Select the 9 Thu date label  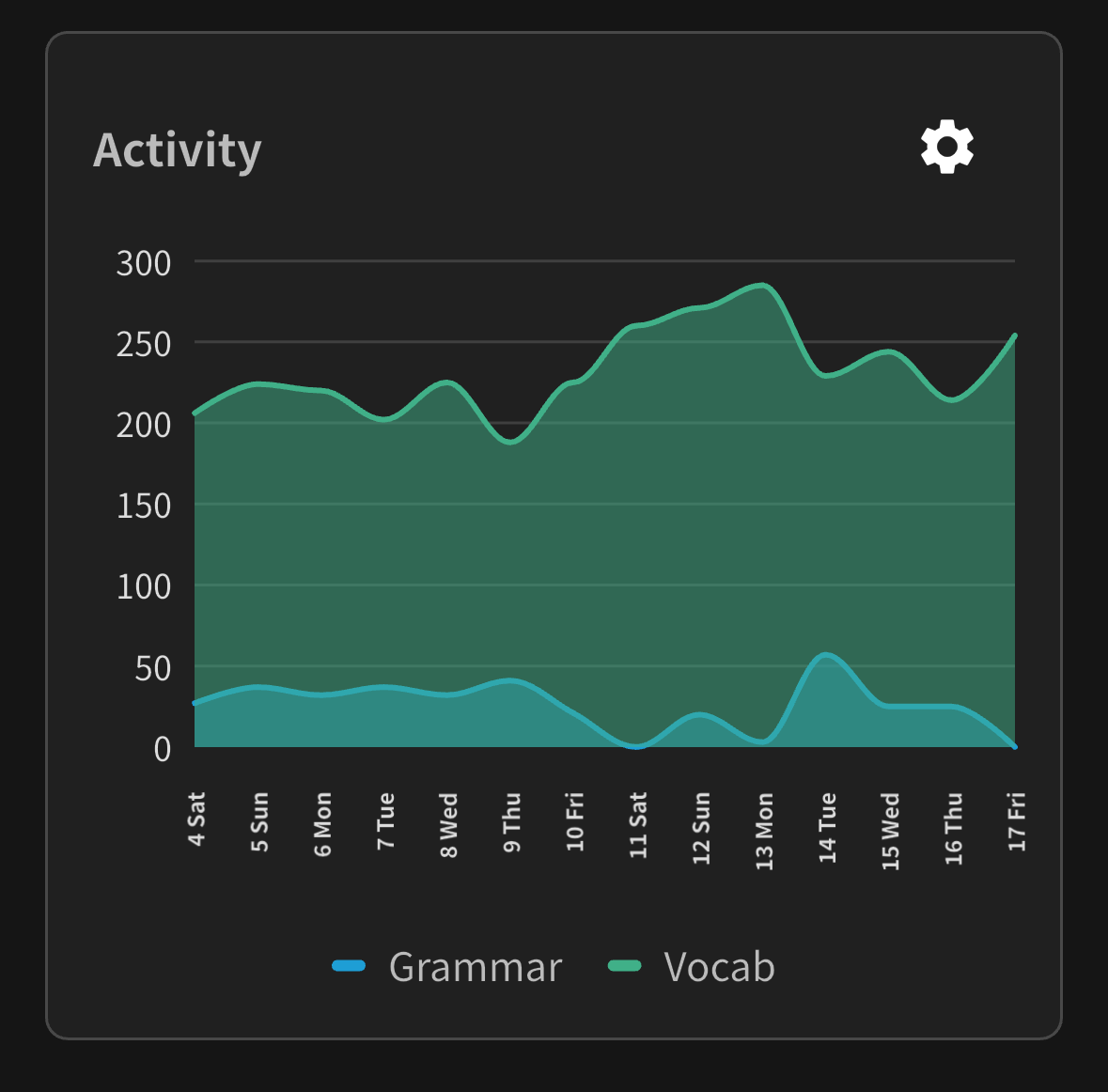coord(512,822)
